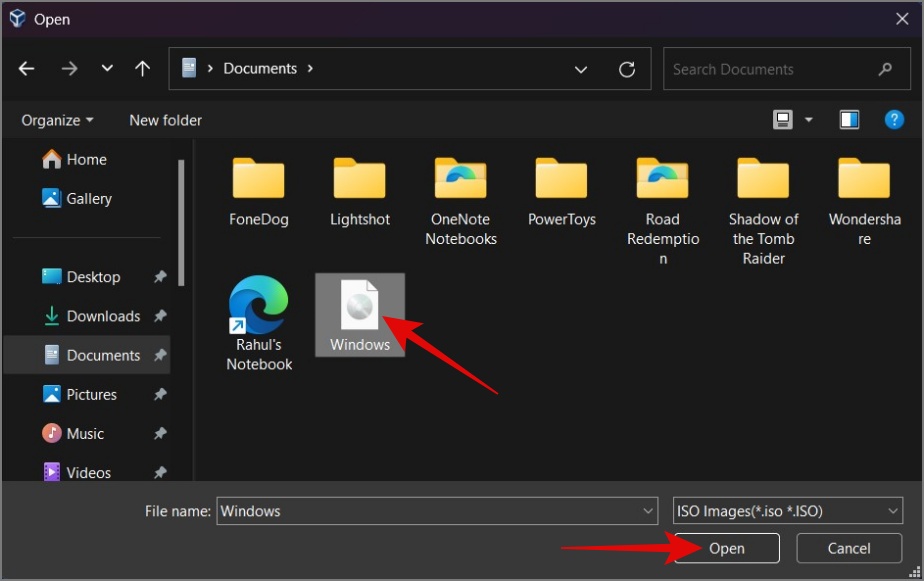
Task: Select the Windows ISO file
Action: coord(359,315)
